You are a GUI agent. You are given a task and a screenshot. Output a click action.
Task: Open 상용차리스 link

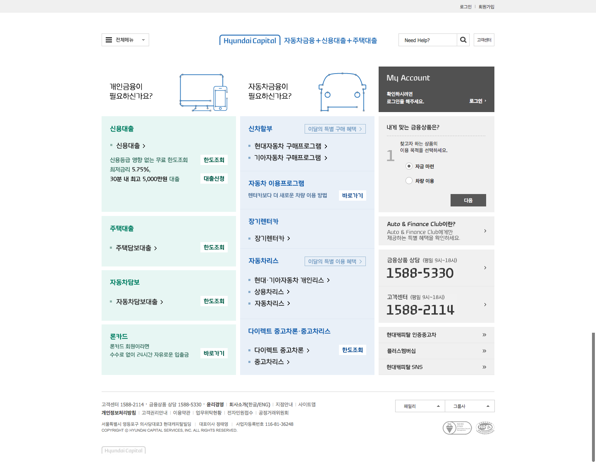pos(272,292)
